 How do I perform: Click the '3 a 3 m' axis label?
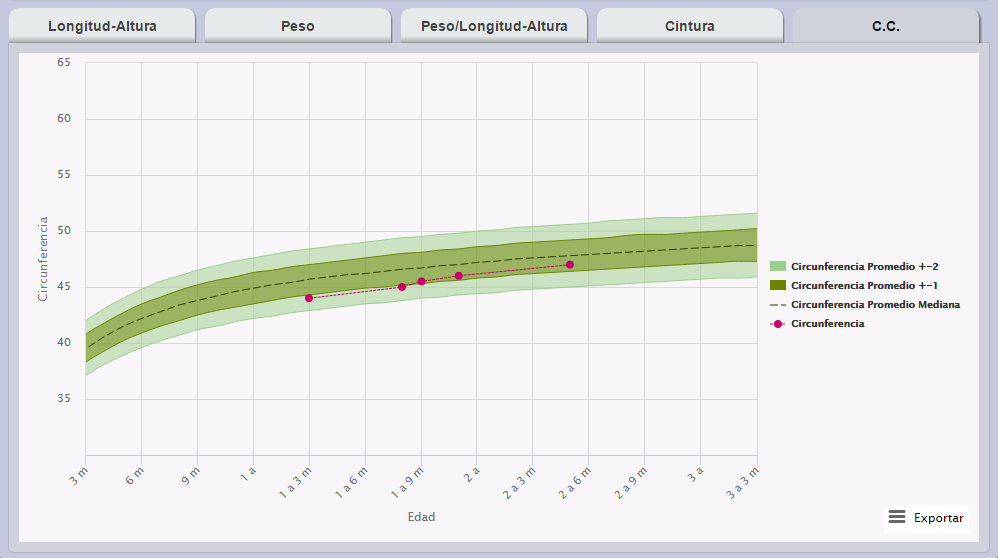click(x=743, y=482)
